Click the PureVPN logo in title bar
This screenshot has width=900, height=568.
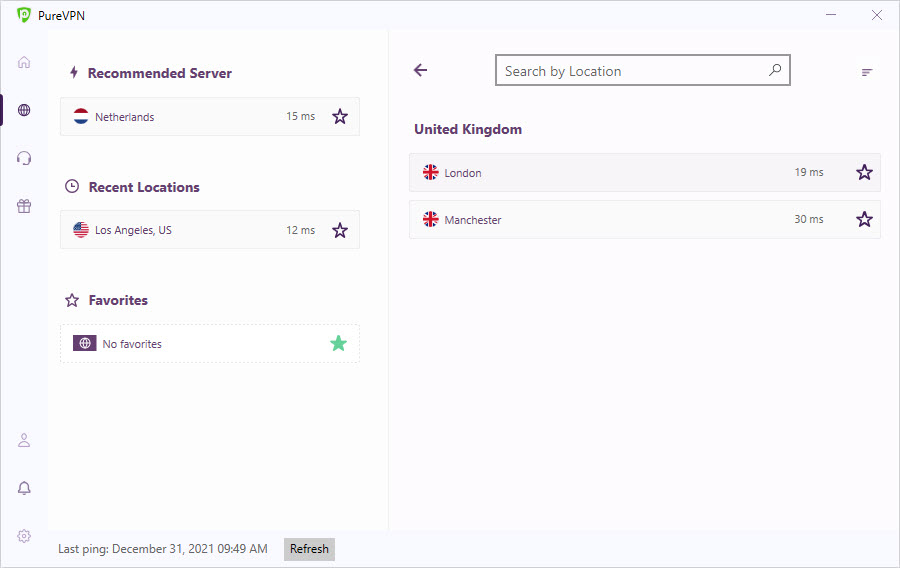pos(24,15)
